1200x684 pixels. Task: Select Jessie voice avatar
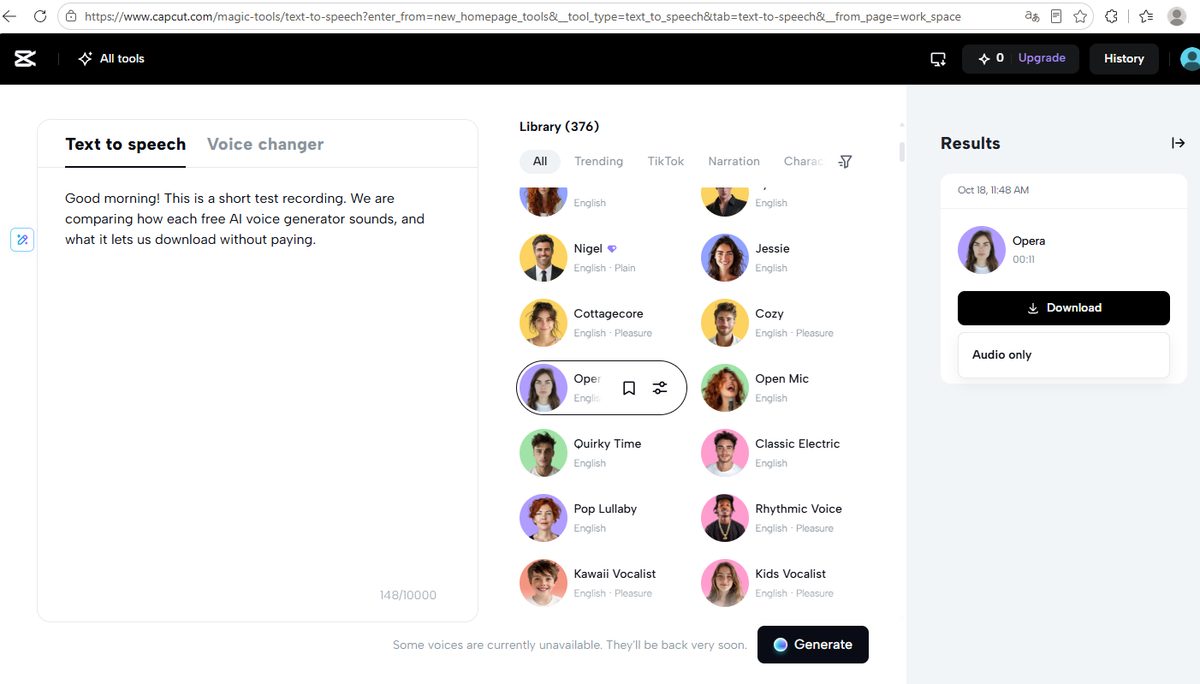(x=724, y=257)
